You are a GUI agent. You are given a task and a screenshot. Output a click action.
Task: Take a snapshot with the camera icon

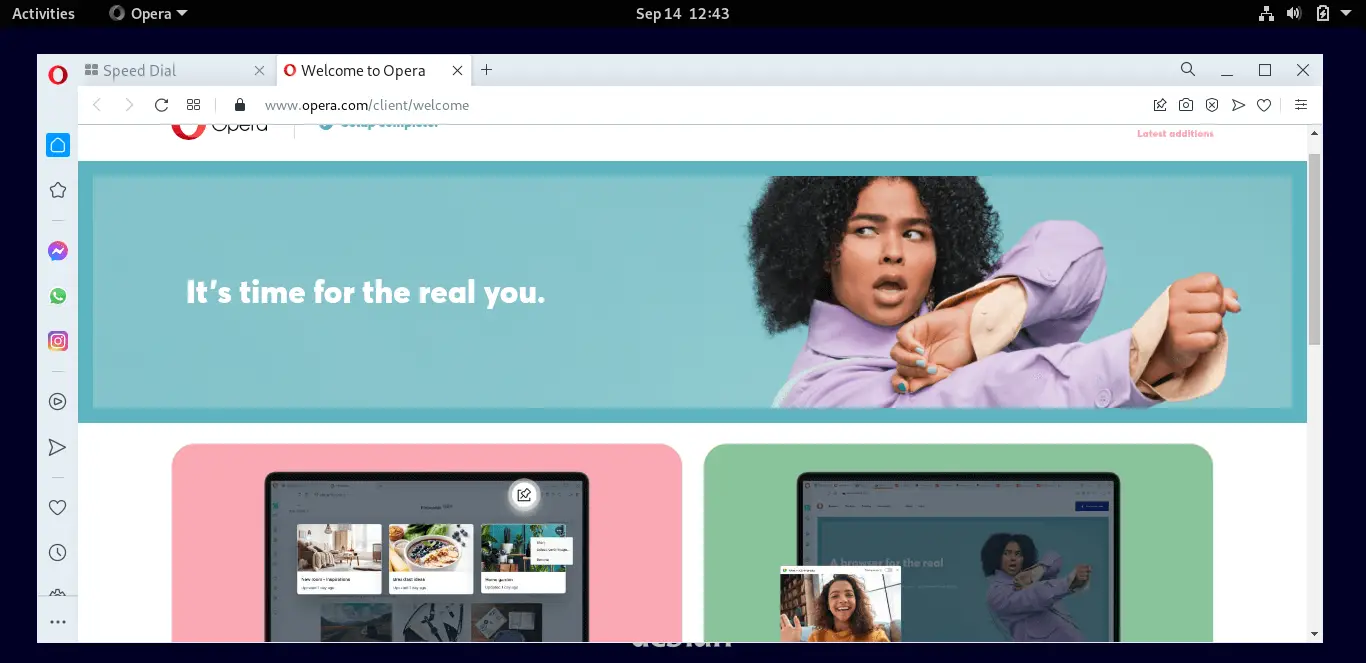click(1186, 105)
